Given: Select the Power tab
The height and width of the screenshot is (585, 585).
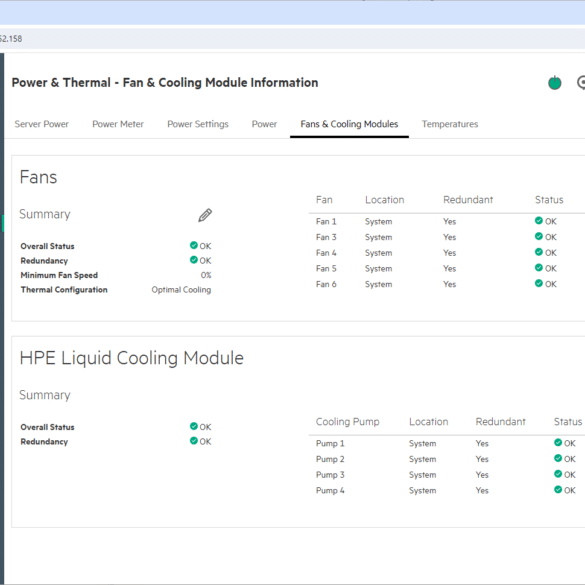Looking at the screenshot, I should (264, 124).
